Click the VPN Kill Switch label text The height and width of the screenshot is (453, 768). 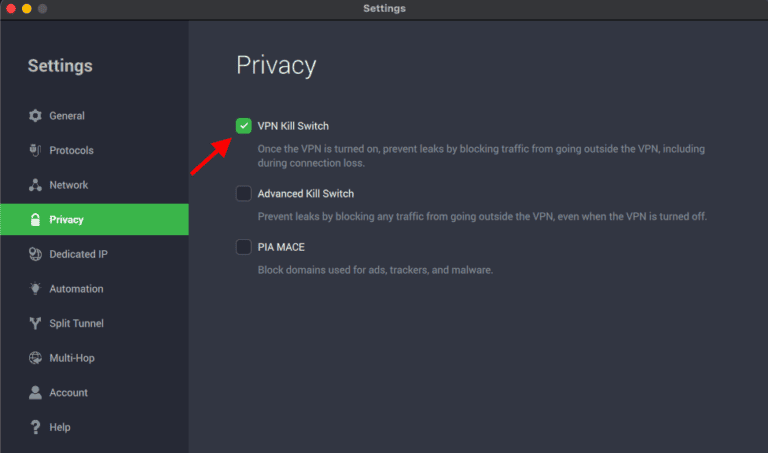(293, 126)
